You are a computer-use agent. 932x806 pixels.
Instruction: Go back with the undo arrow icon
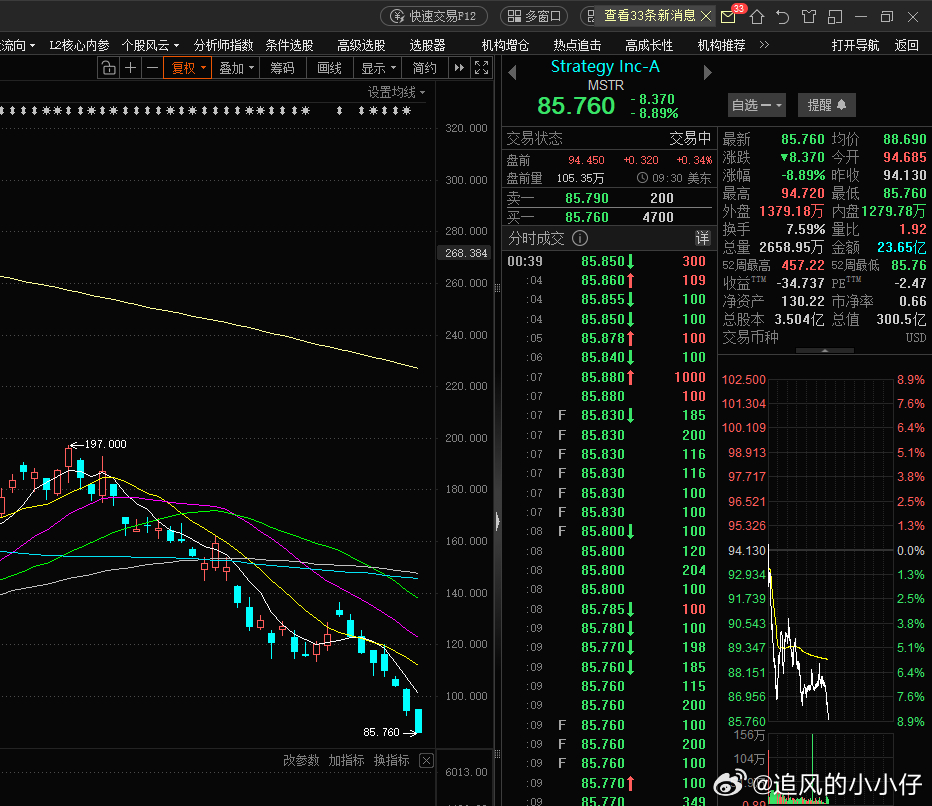[782, 17]
